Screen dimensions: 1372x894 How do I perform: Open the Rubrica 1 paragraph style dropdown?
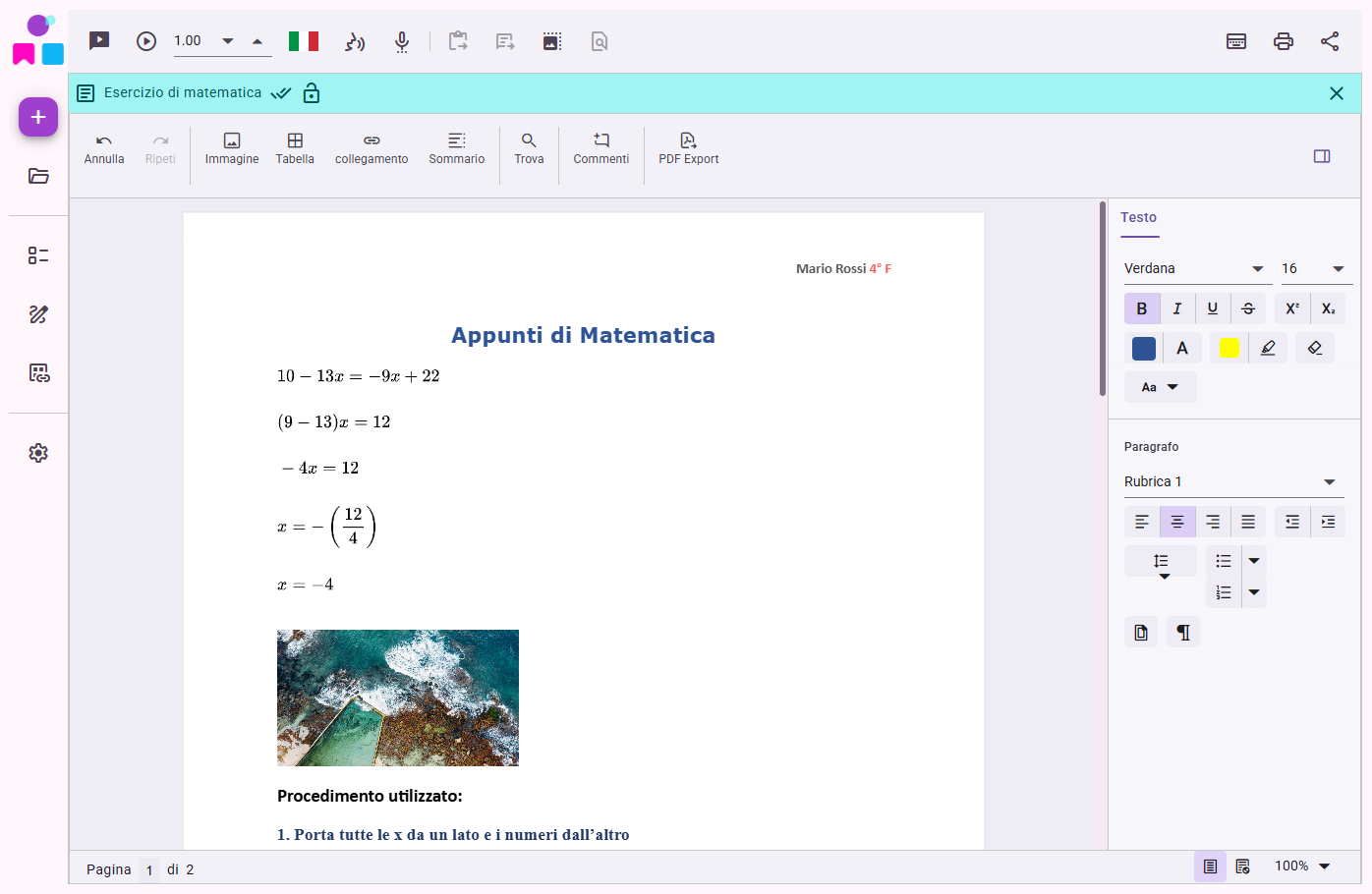[1233, 482]
